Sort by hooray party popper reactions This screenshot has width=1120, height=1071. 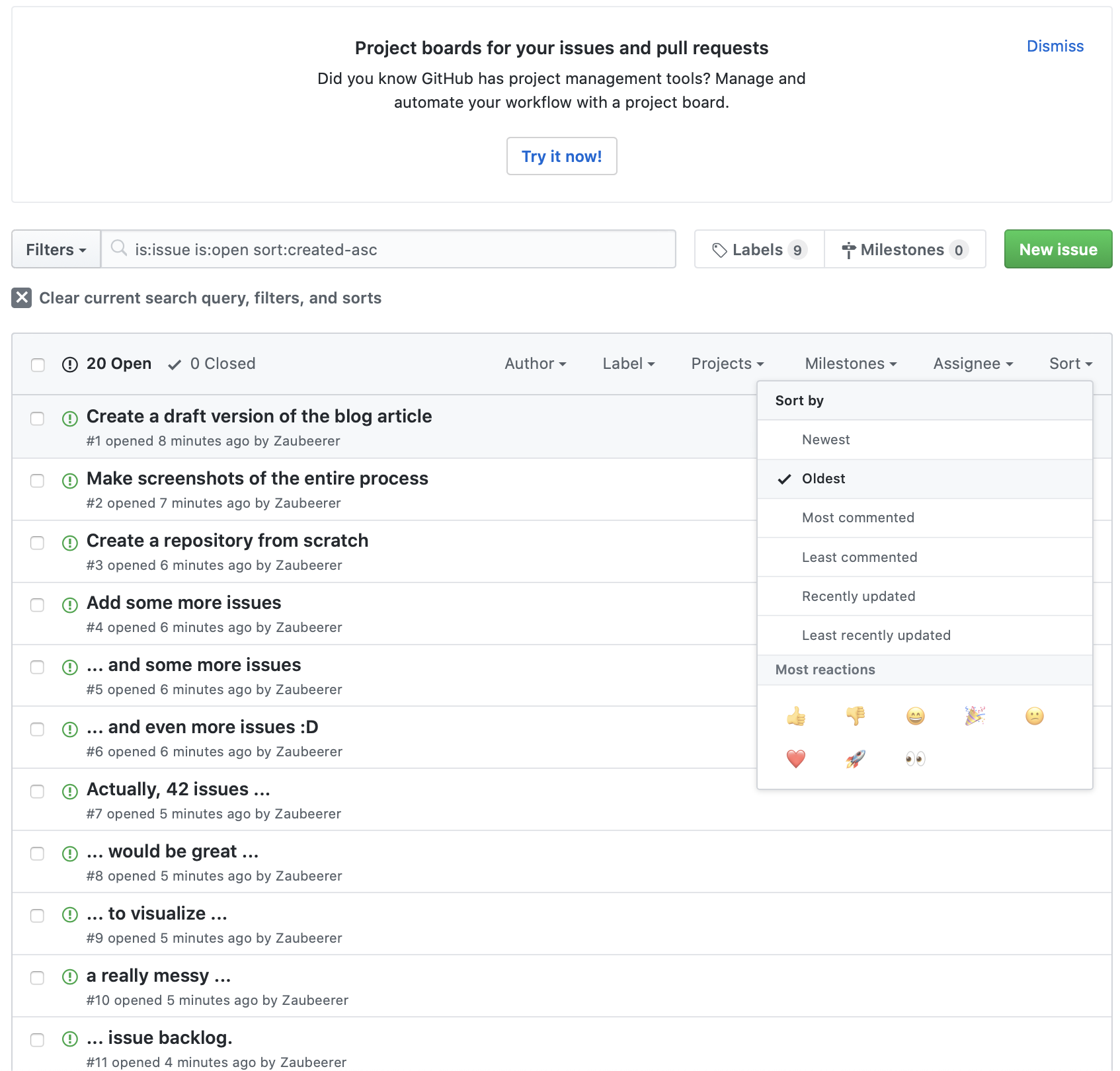click(x=975, y=716)
